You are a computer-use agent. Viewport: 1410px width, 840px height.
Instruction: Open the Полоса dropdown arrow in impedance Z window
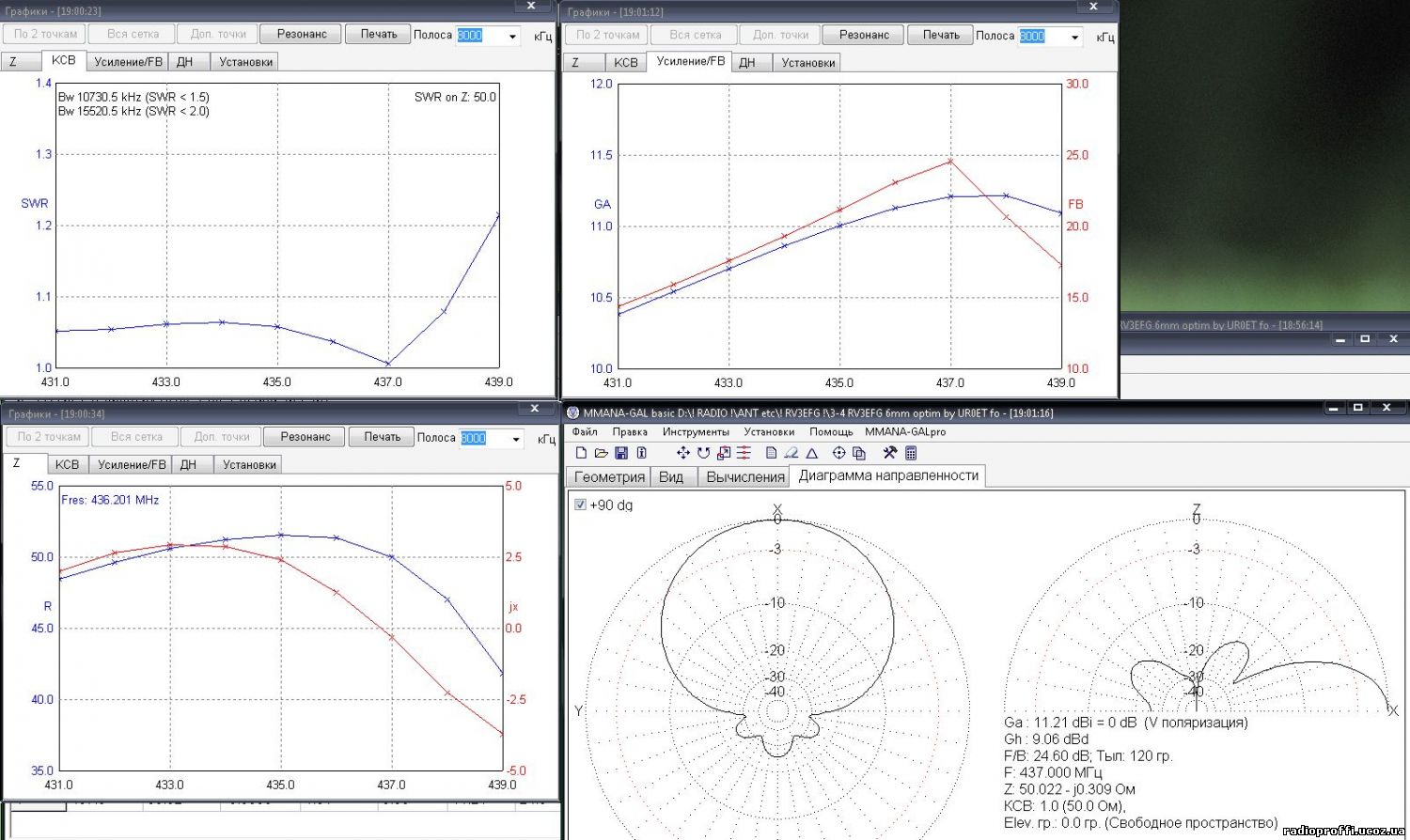pyautogui.click(x=515, y=439)
